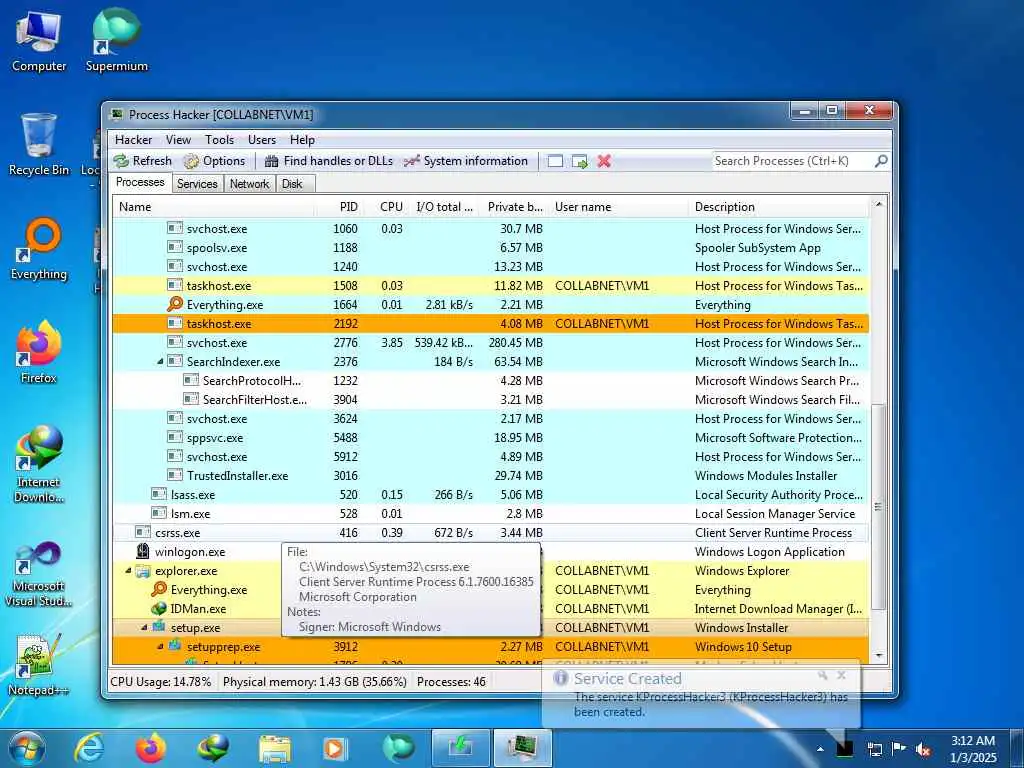The height and width of the screenshot is (768, 1024).
Task: Click the process list scroll up arrow
Action: 879,204
